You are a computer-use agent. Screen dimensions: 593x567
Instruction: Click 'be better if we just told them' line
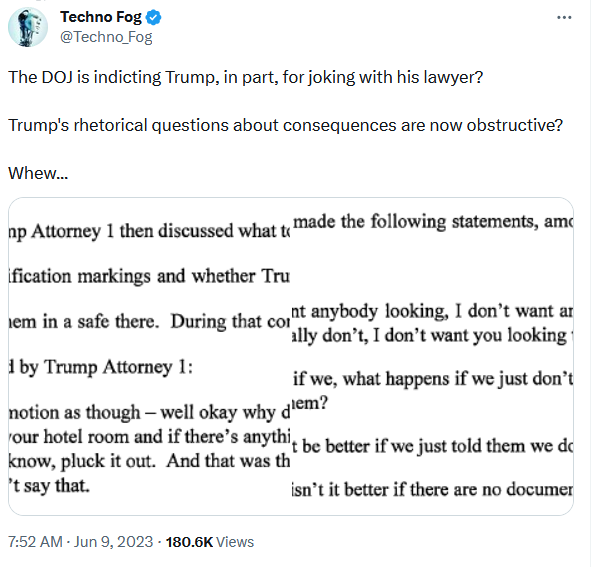(x=433, y=446)
